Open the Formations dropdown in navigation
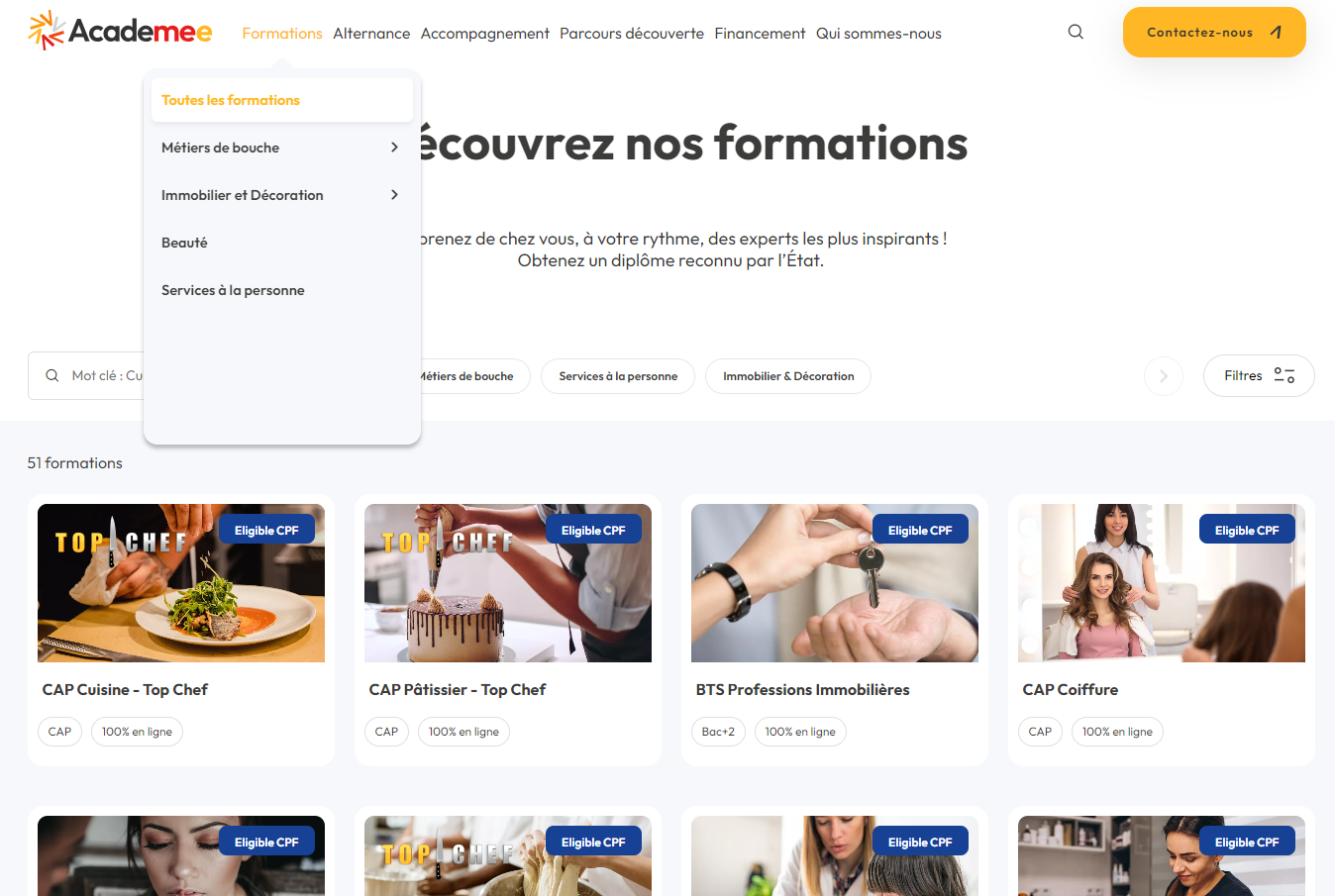The image size is (1335, 896). [282, 33]
